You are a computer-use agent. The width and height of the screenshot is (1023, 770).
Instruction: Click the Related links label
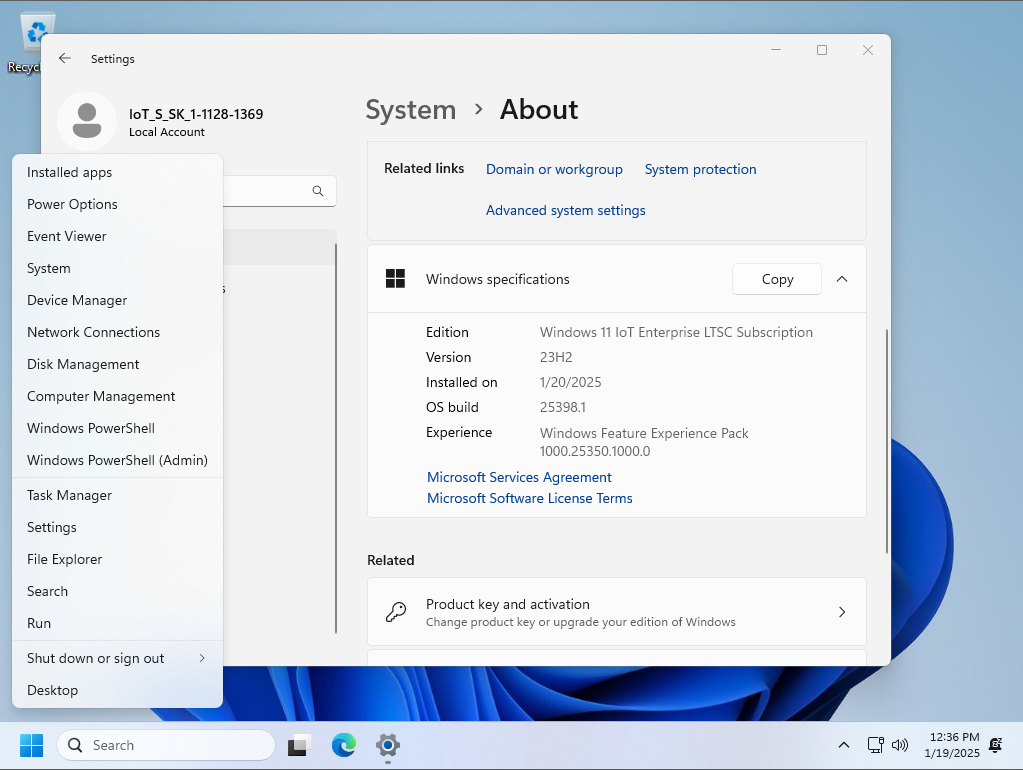point(424,168)
